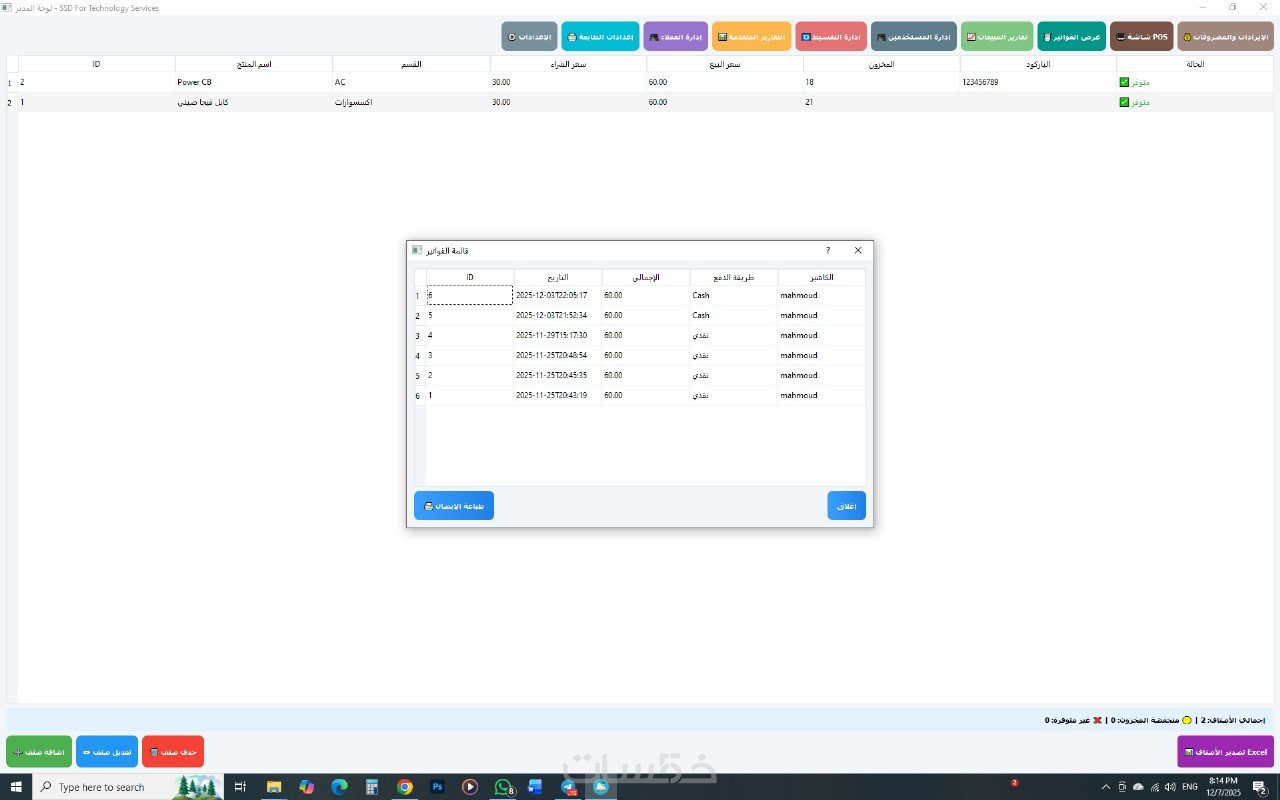Click the AC category cell
1280x800 pixels.
(411, 82)
